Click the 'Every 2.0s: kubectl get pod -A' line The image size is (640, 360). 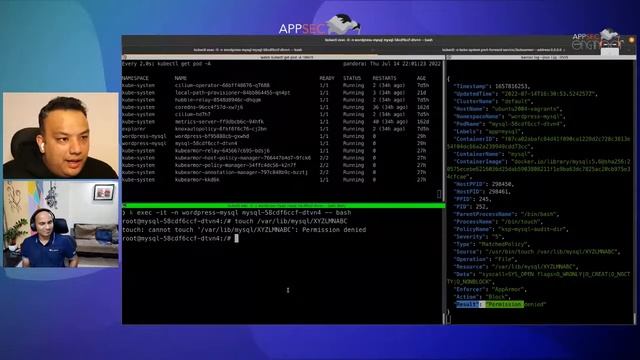pos(166,64)
